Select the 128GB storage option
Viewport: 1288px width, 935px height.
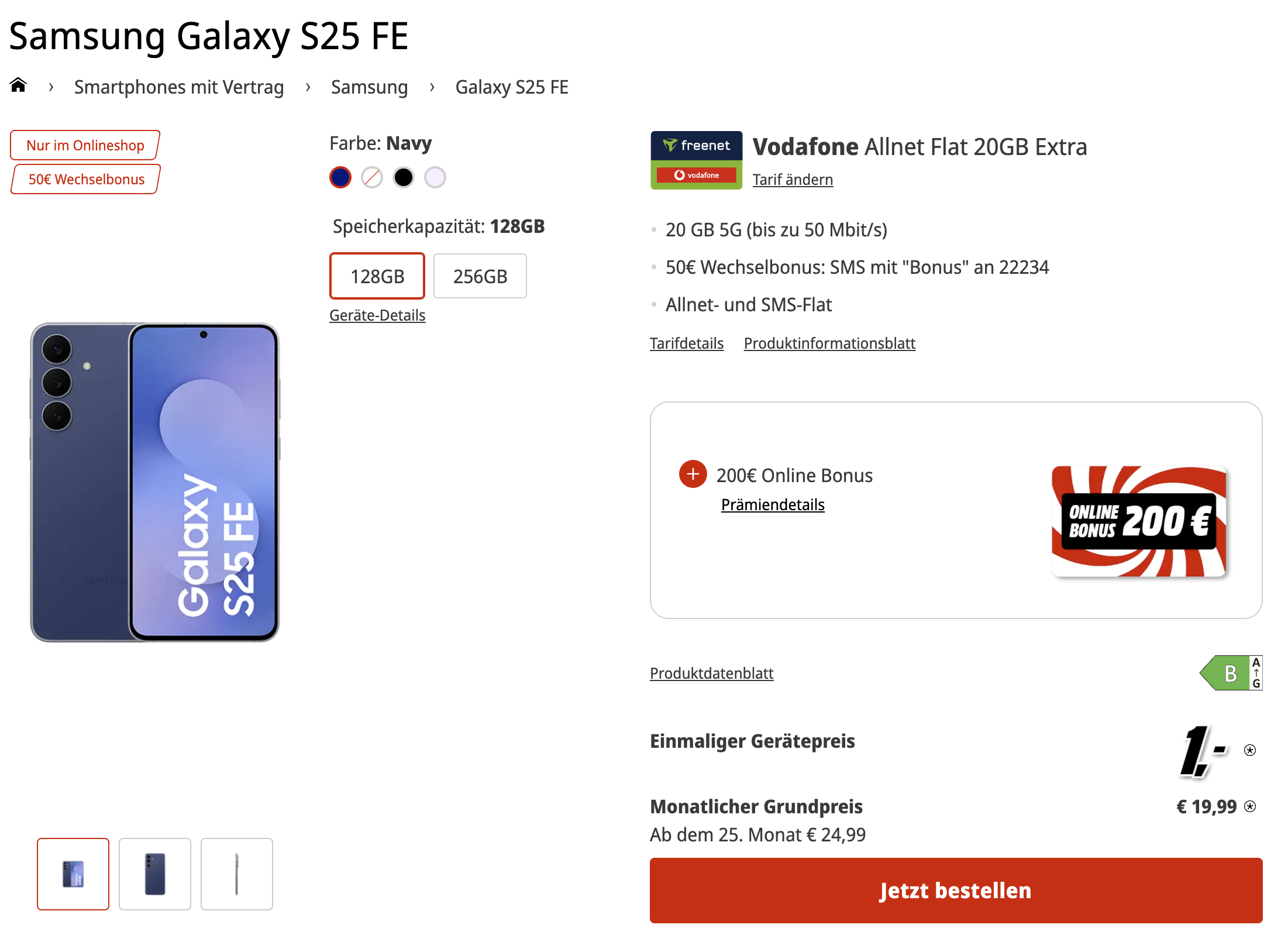pos(377,276)
